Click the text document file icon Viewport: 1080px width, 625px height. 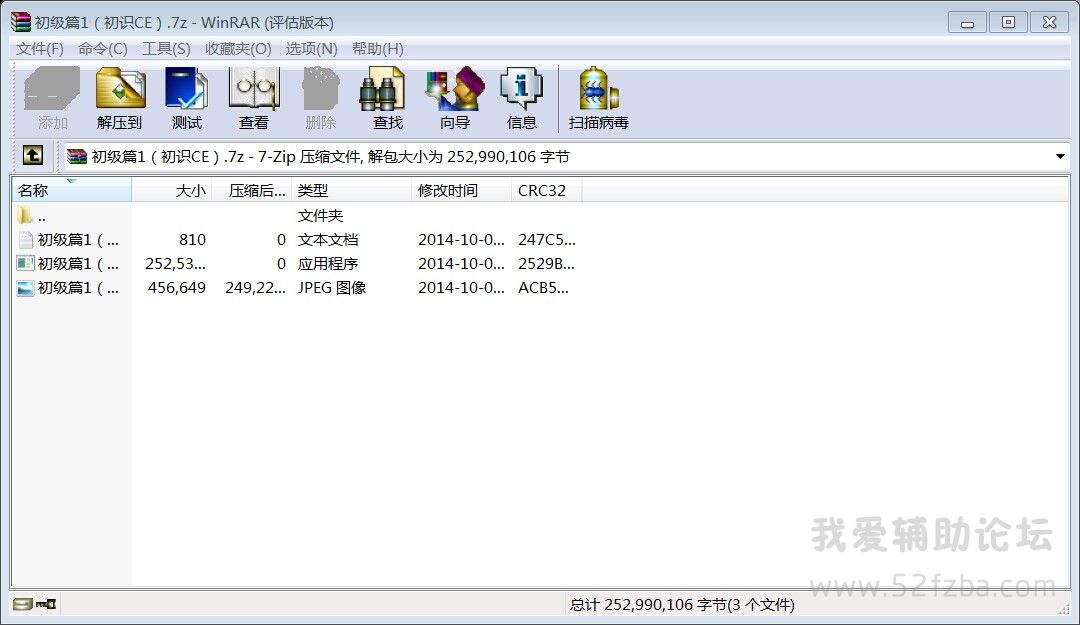(x=25, y=240)
